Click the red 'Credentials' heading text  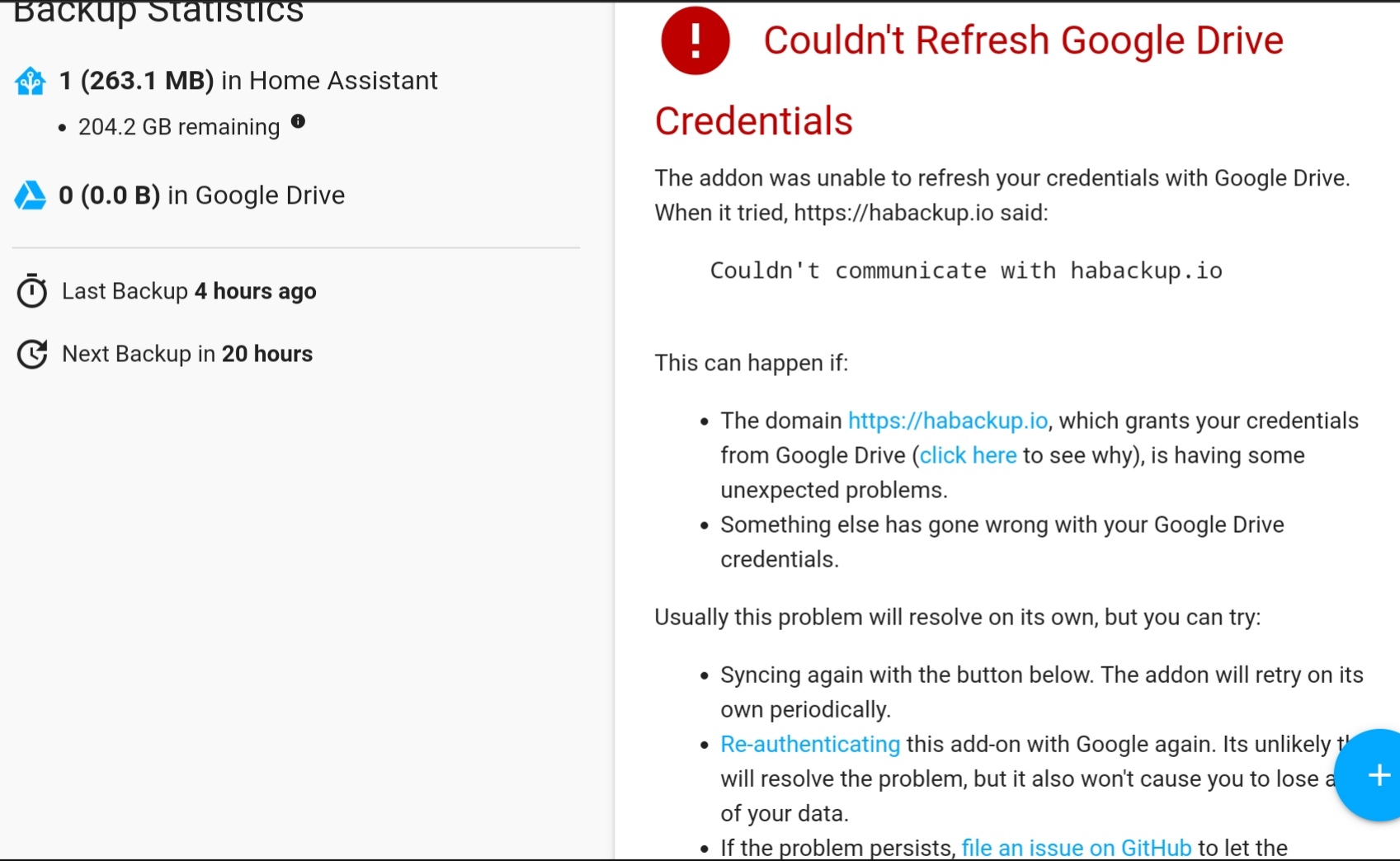click(x=753, y=121)
